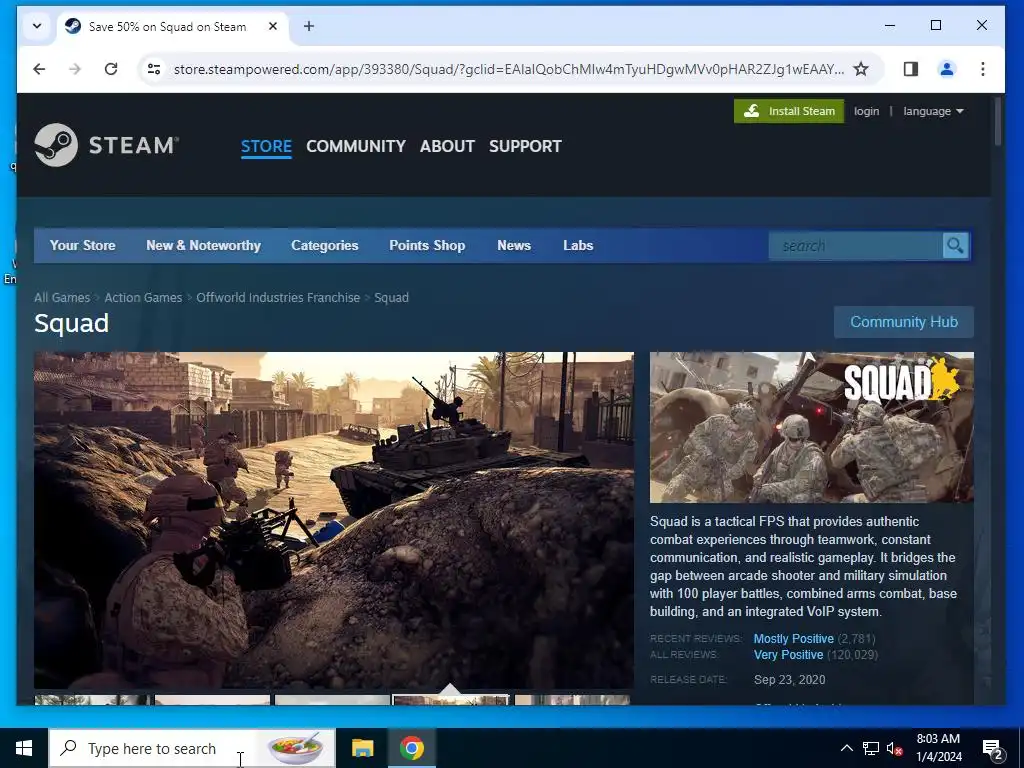1024x768 pixels.
Task: Click the browser forward arrow
Action: (x=75, y=69)
